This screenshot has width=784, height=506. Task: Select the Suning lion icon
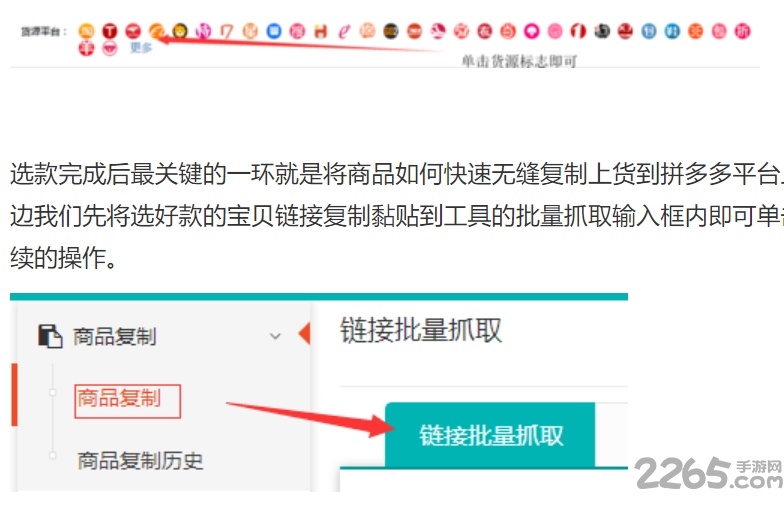pyautogui.click(x=180, y=31)
